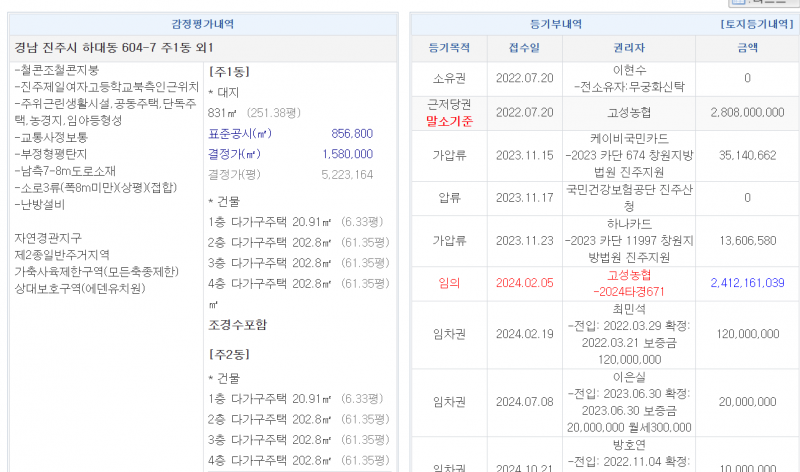800x472 pixels.
Task: Open the 토지등기내역 link
Action: 757,23
